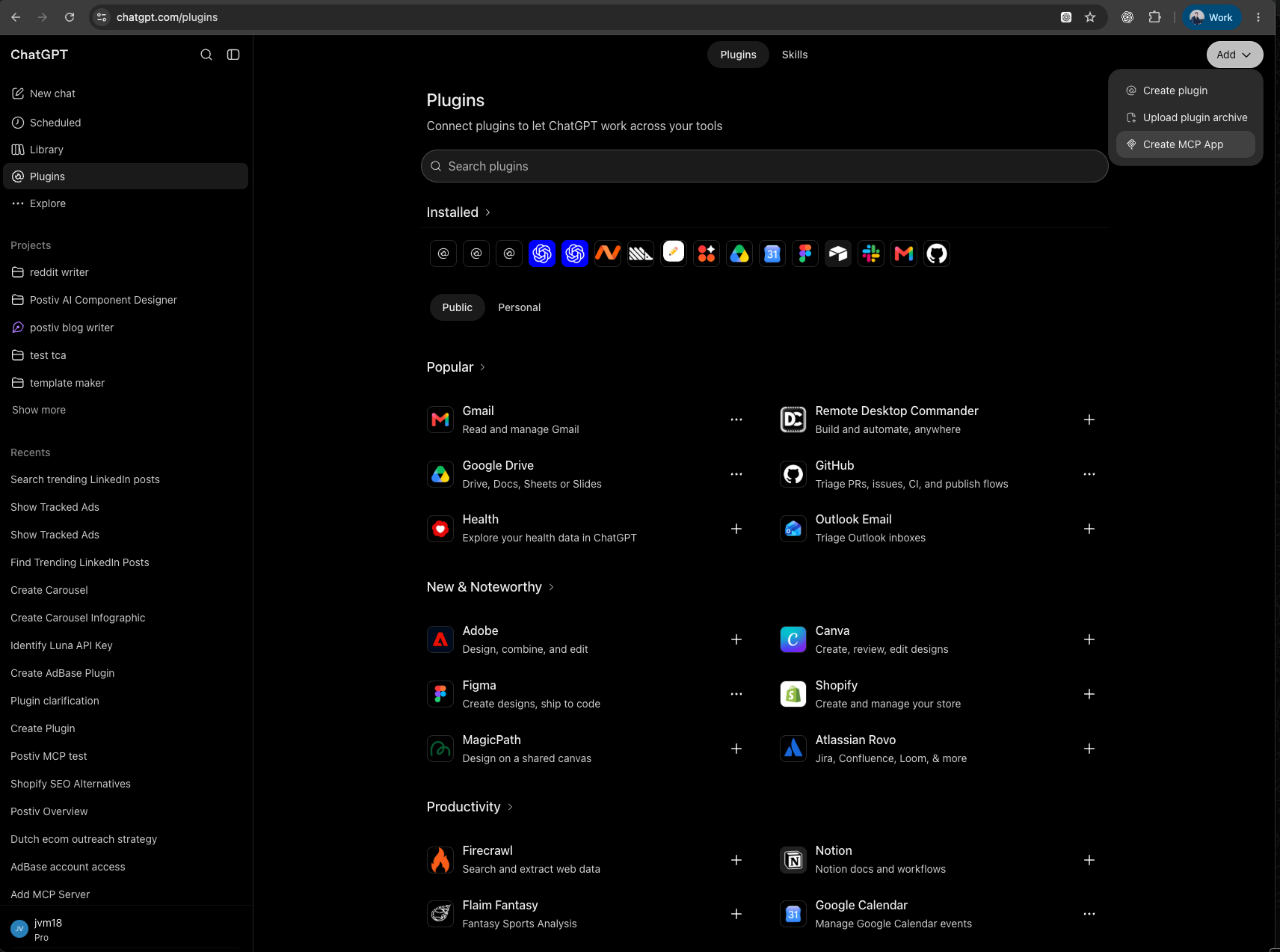Open installed Google Drive plugin icon
This screenshot has height=952, width=1280.
(739, 254)
